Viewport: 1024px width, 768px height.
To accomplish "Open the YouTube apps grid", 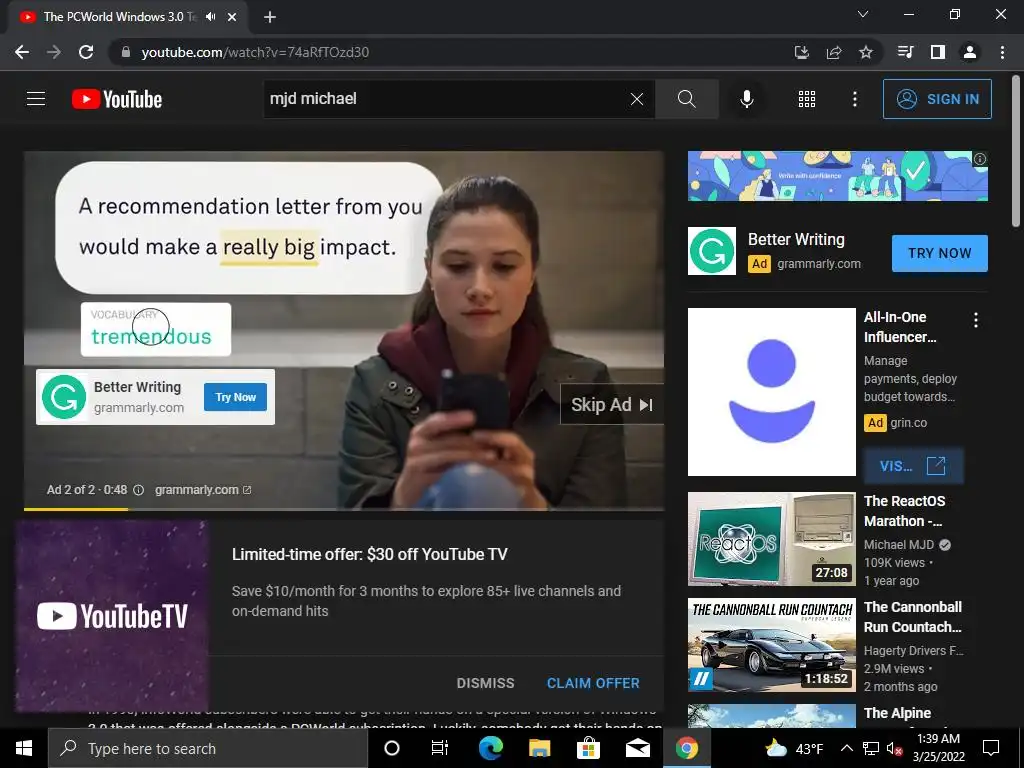I will tap(807, 99).
